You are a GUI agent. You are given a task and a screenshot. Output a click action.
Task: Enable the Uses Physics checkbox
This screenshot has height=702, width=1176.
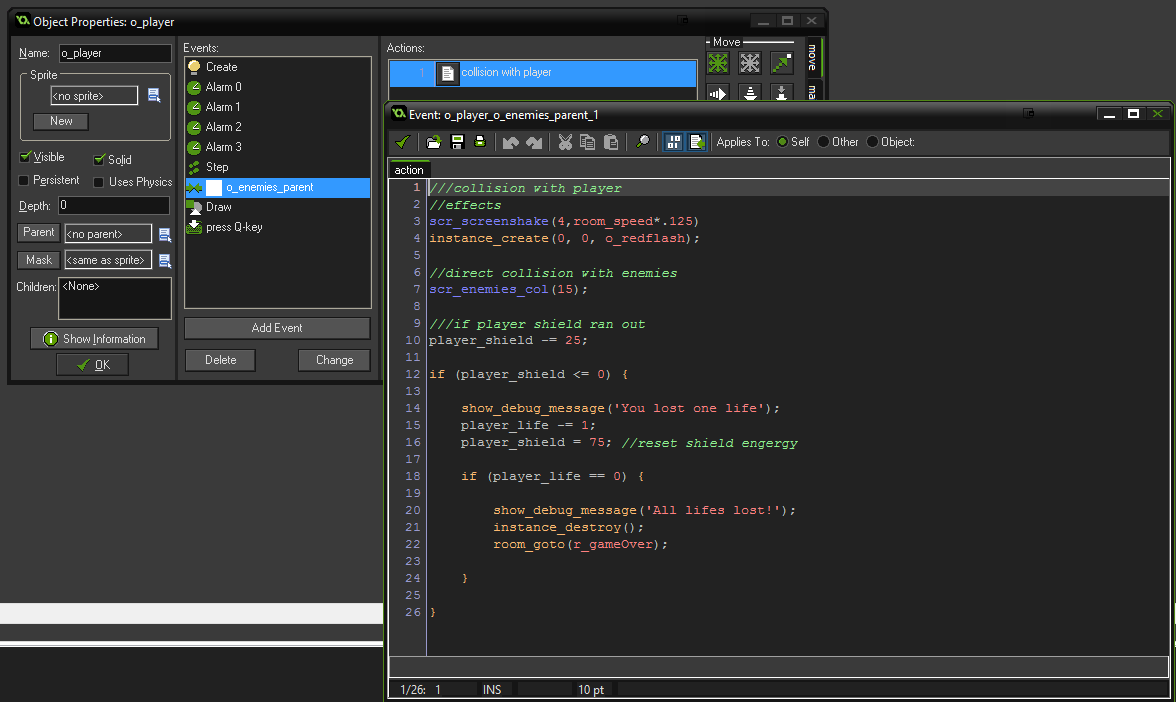[99, 182]
